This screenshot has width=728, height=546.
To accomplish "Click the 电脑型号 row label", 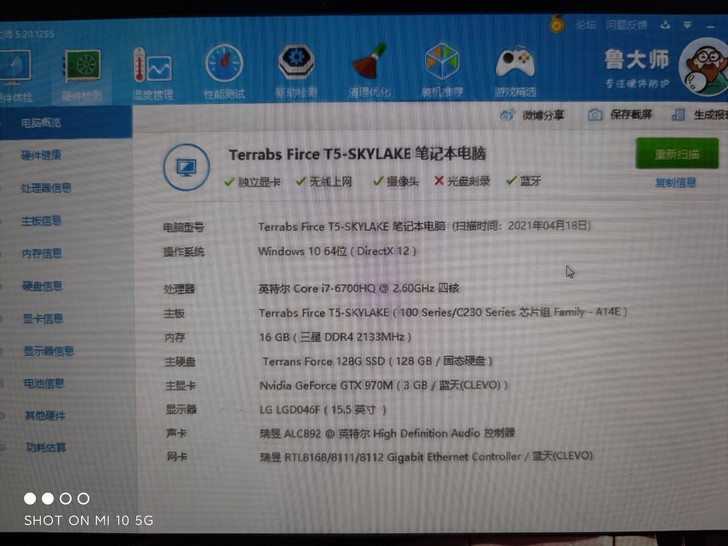I will point(183,228).
